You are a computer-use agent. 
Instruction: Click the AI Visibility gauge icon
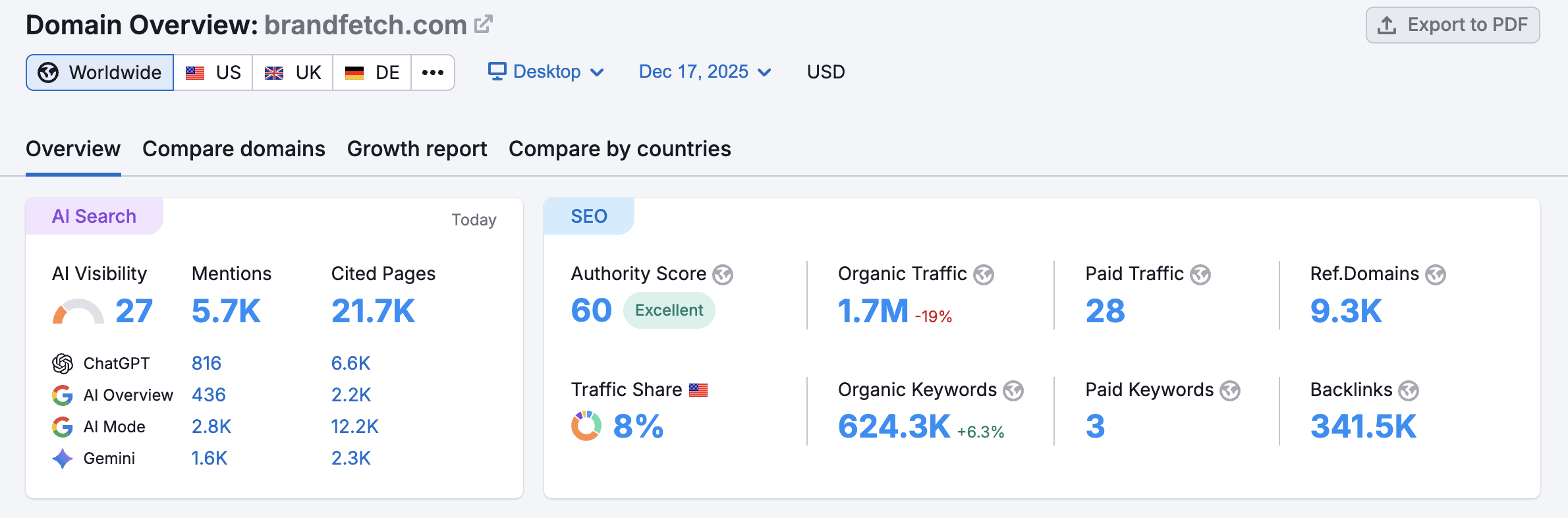pos(78,312)
